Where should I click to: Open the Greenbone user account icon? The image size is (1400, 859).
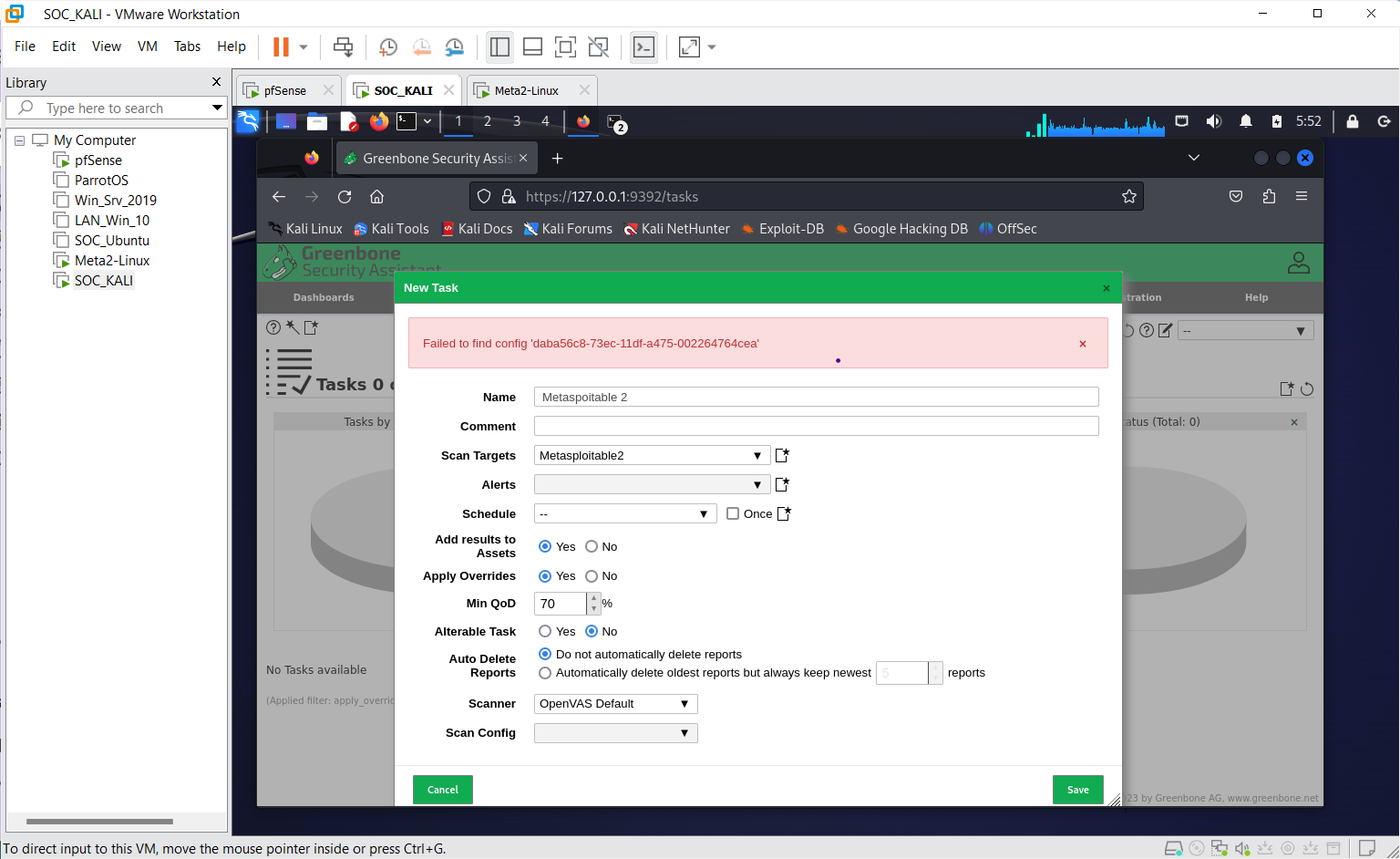pos(1299,263)
